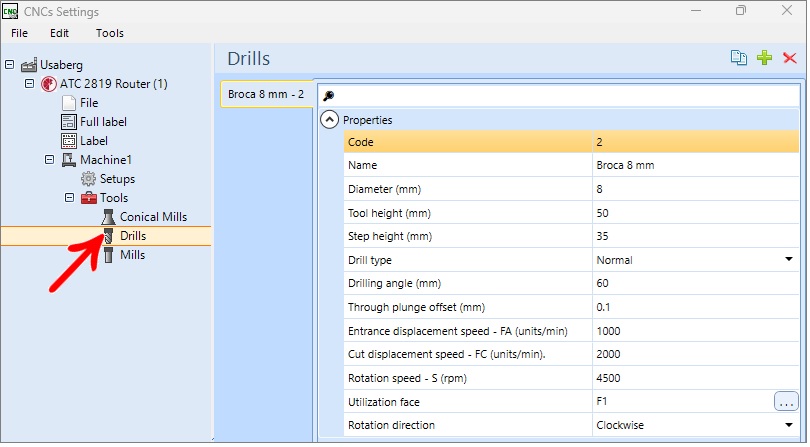Screen dimensions: 810x447
Task: Click the copy drill icon in Drills header
Action: click(738, 57)
